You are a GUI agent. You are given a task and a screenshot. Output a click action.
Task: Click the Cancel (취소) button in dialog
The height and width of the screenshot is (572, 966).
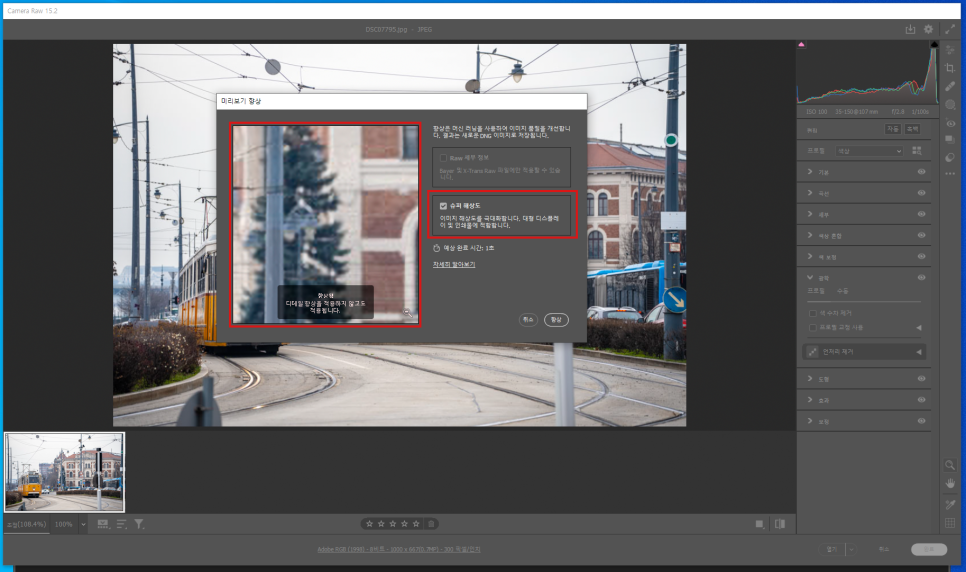click(528, 320)
